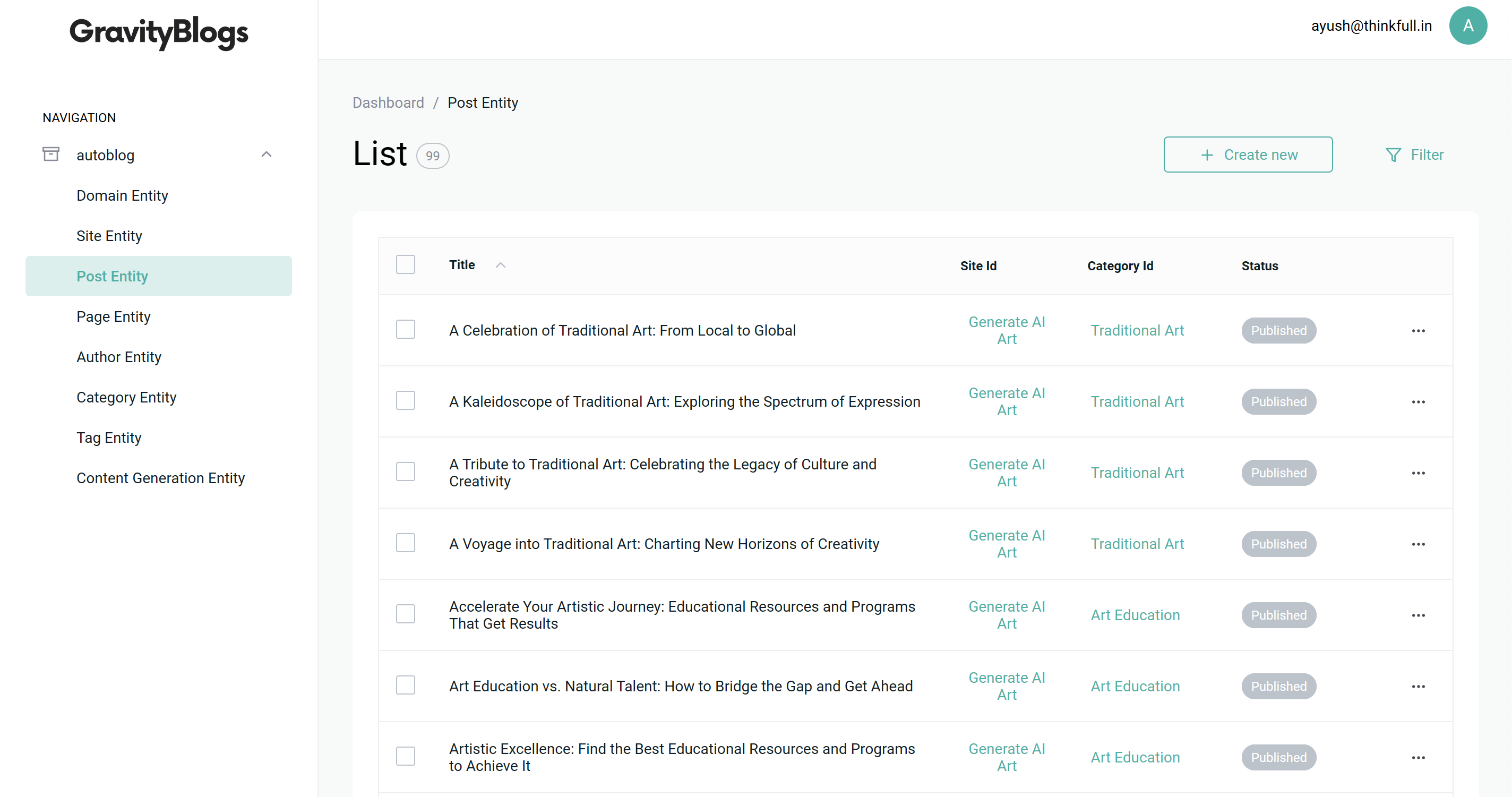Screen dimensions: 1512x797
Task: Open actions menu for Celebration of Traditional Art row
Action: coord(1418,330)
